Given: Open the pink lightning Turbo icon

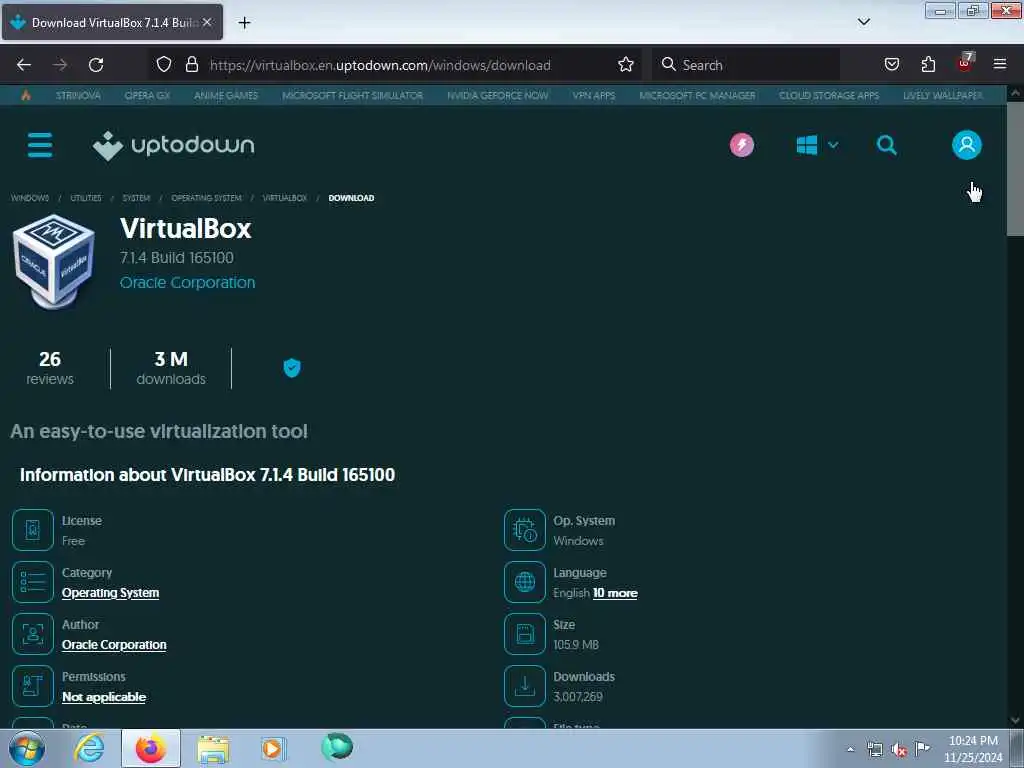Looking at the screenshot, I should (x=741, y=145).
